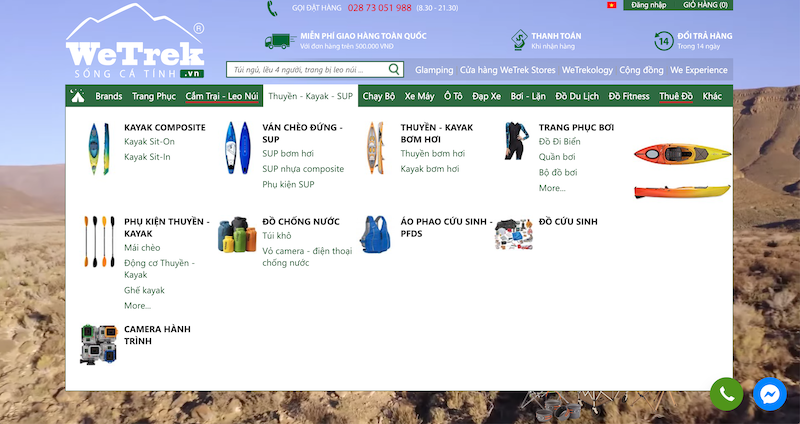Image resolution: width=800 pixels, height=424 pixels.
Task: Open SUP bơm hơi link
Action: point(288,154)
